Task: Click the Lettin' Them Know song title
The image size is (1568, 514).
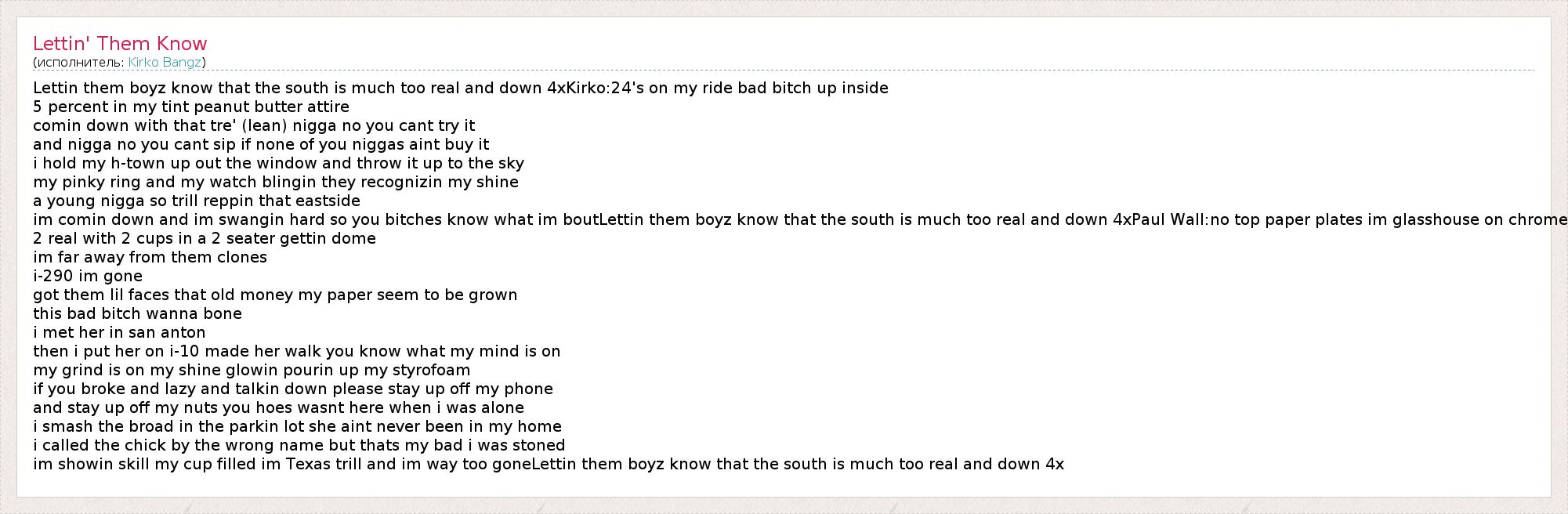Action: (x=120, y=44)
